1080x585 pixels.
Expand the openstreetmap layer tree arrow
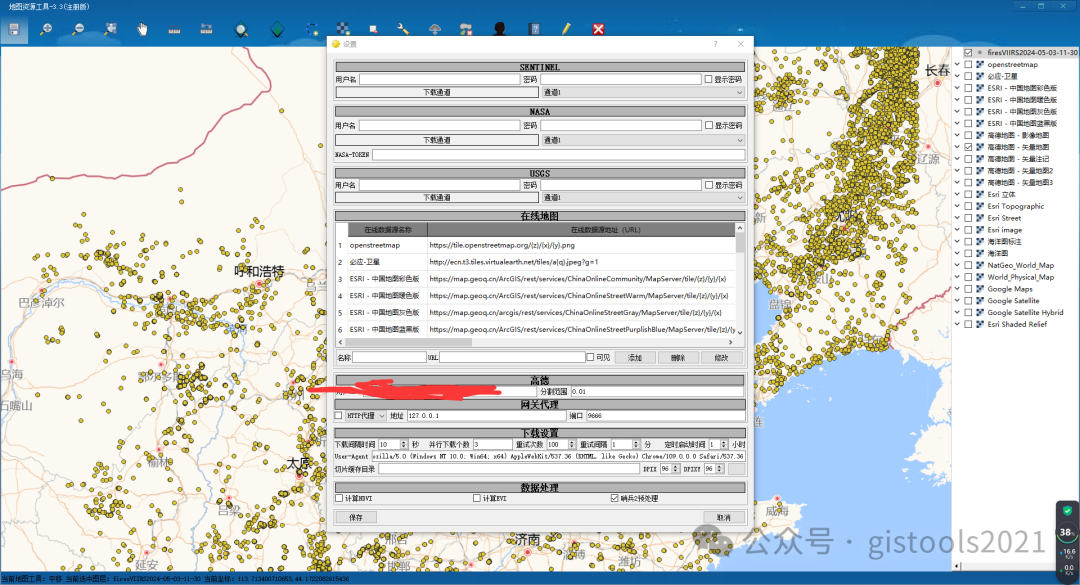tap(957, 65)
